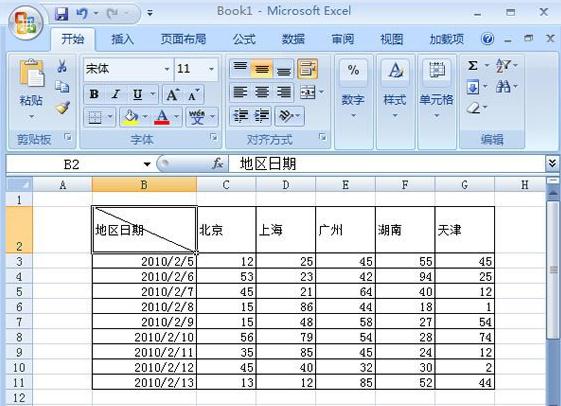Viewport: 561px width, 406px height.
Task: Align text right
Action: (283, 93)
